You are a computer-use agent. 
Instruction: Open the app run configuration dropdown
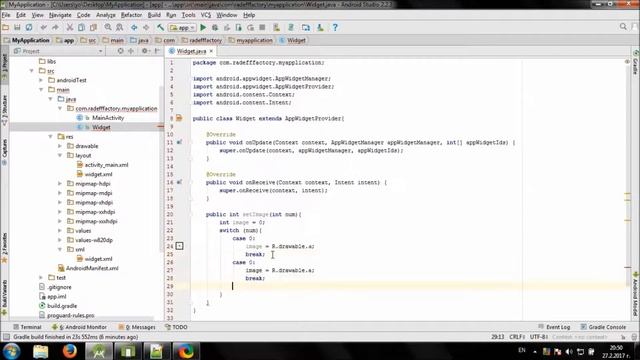(x=182, y=27)
